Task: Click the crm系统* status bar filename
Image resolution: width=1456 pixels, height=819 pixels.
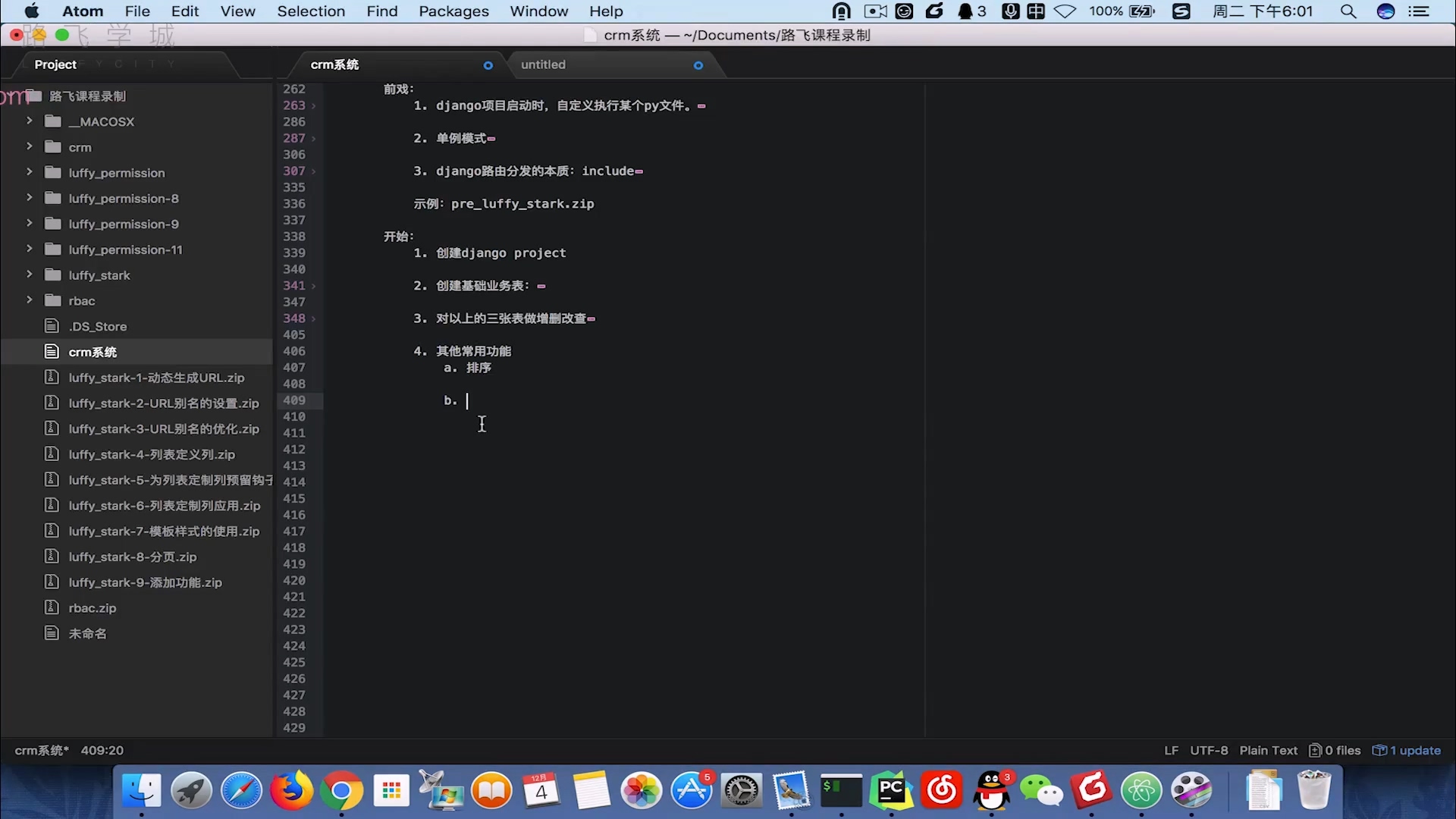Action: click(x=42, y=751)
